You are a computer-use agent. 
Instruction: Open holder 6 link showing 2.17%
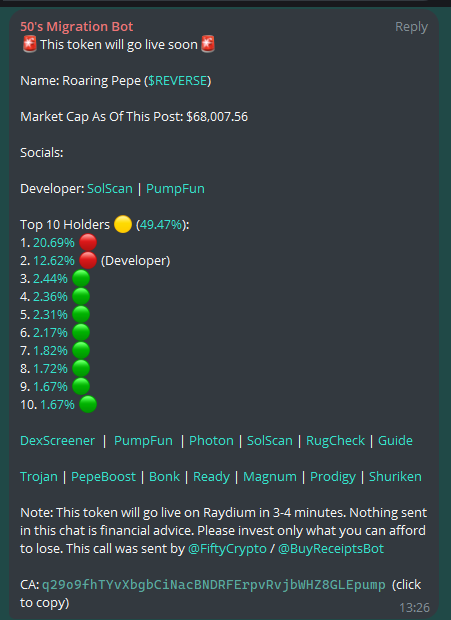pyautogui.click(x=50, y=333)
